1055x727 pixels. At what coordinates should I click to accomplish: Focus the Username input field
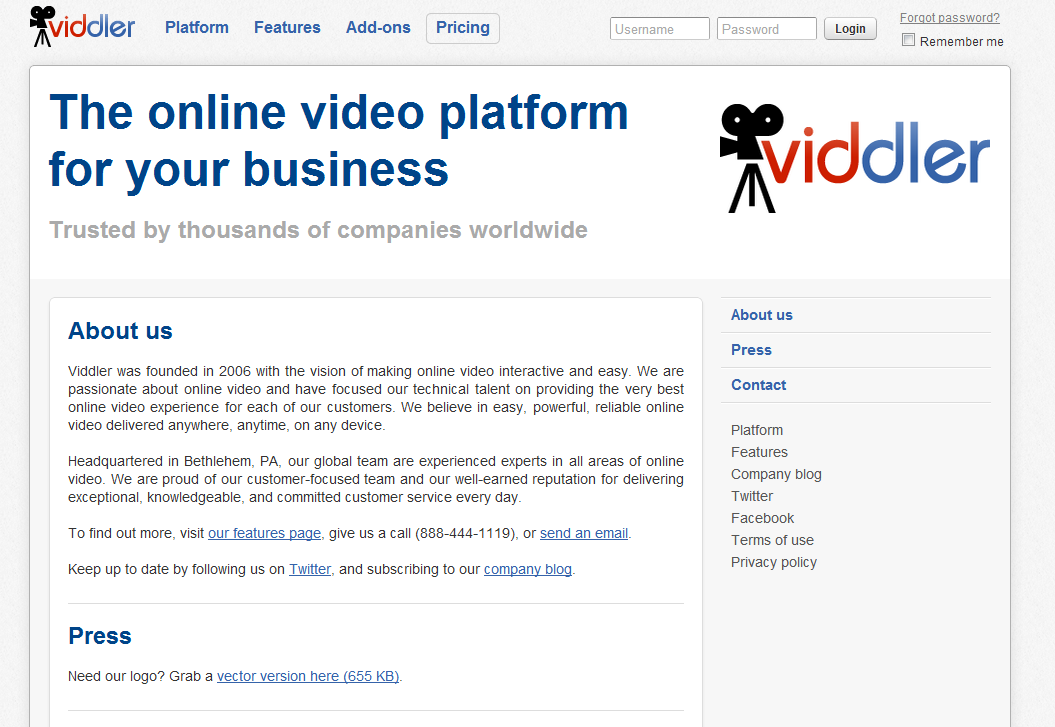tap(659, 29)
